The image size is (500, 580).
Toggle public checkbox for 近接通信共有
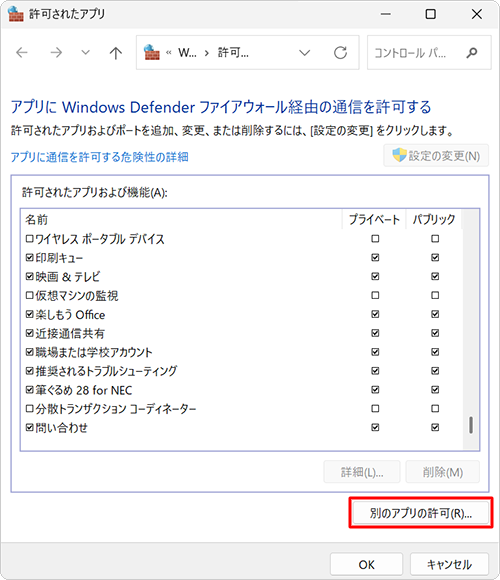click(x=435, y=333)
